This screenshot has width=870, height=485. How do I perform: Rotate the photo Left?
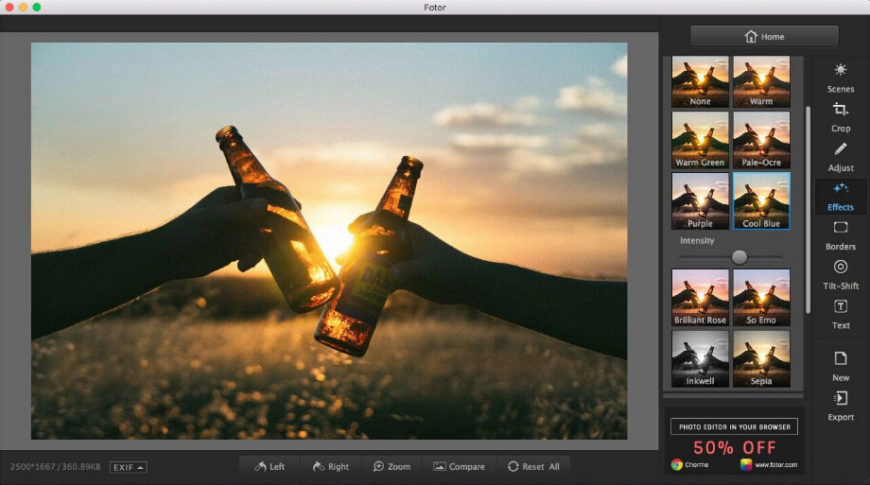[x=270, y=466]
